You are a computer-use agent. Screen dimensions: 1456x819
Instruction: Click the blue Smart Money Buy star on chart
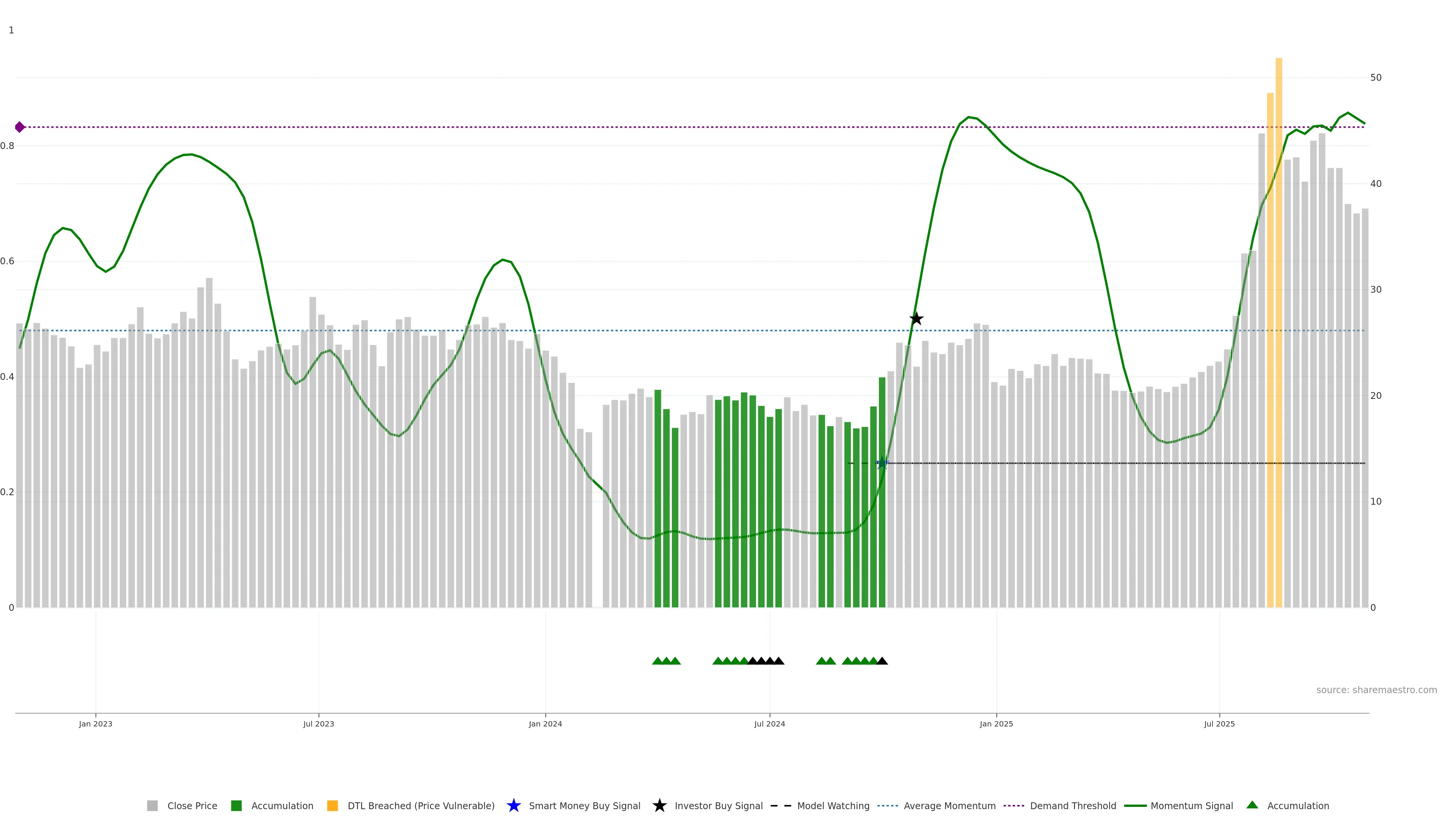pyautogui.click(x=882, y=463)
